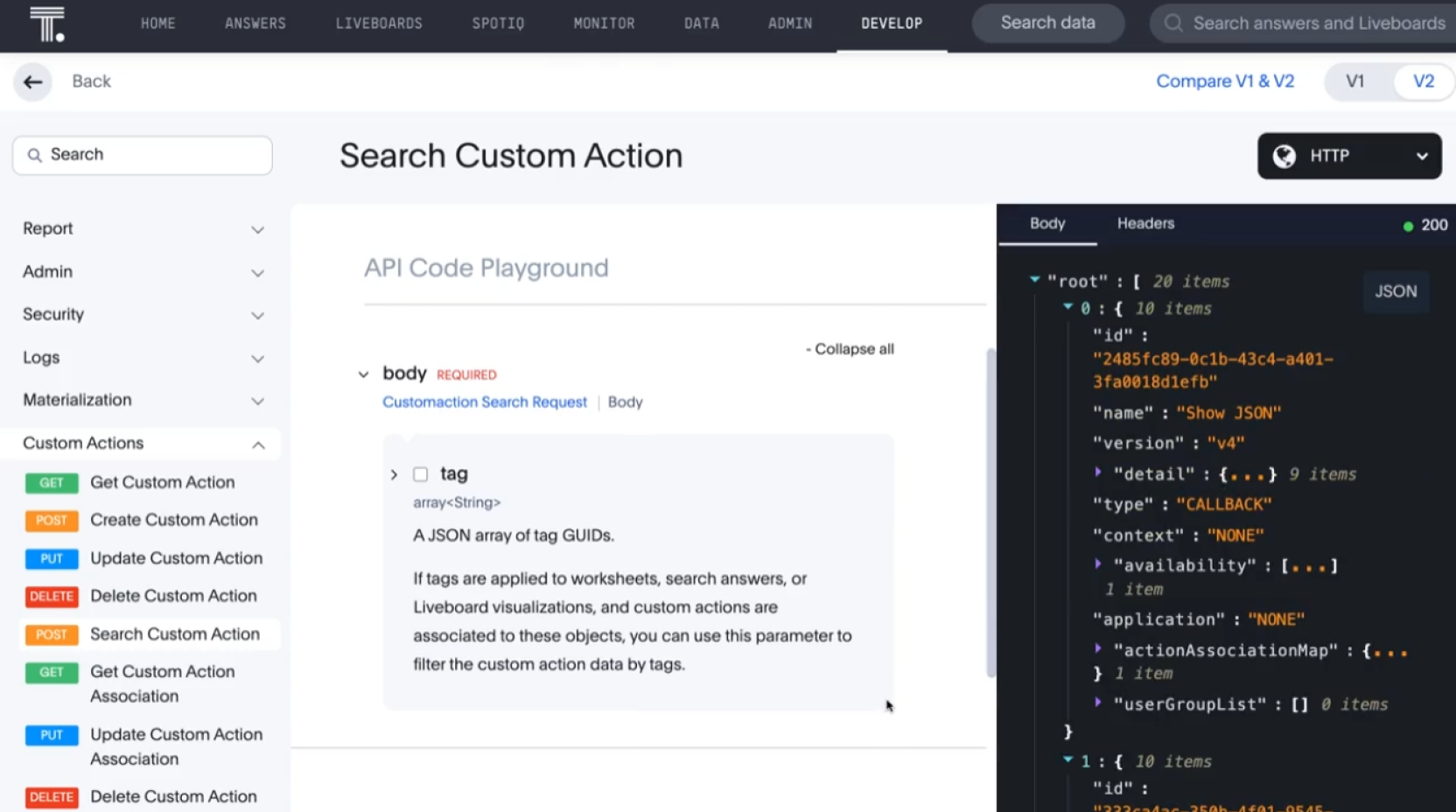1456x812 pixels.
Task: Click the back arrow icon
Action: [33, 82]
